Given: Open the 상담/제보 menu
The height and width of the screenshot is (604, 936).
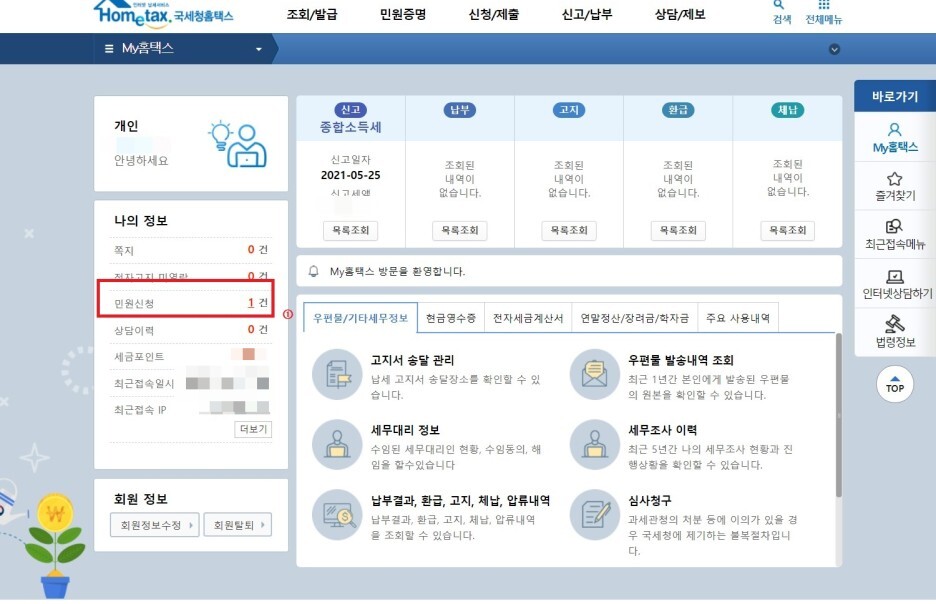Looking at the screenshot, I should pos(680,14).
